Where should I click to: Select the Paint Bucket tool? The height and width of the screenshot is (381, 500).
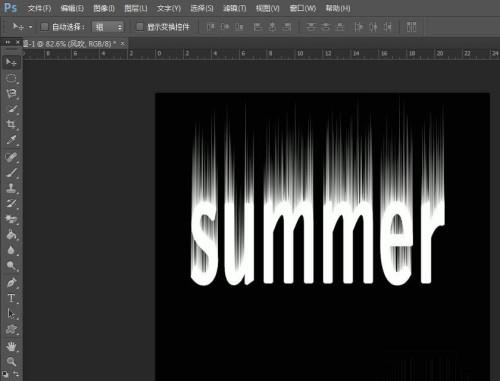tap(11, 235)
